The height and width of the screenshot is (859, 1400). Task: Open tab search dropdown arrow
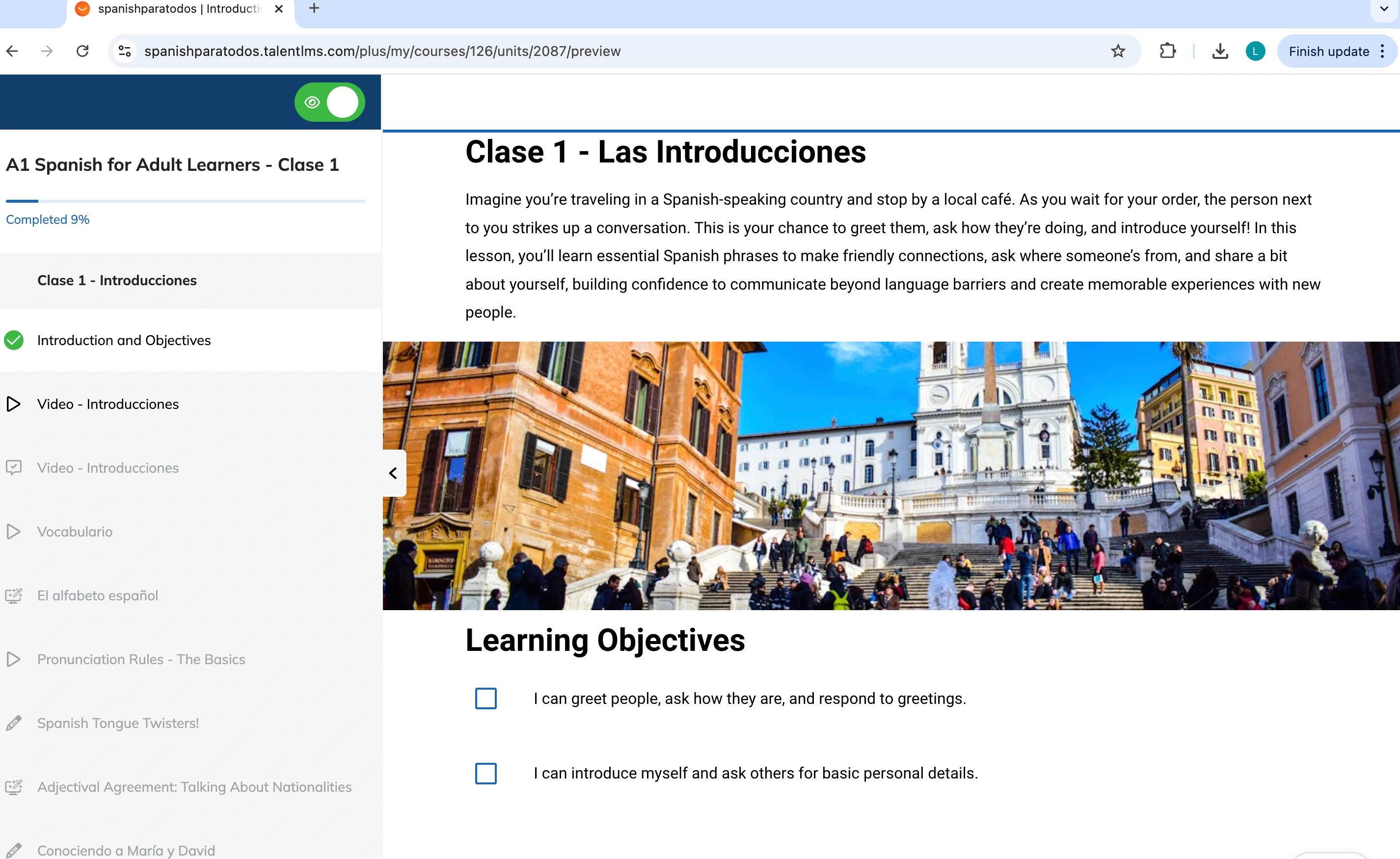click(x=1384, y=8)
